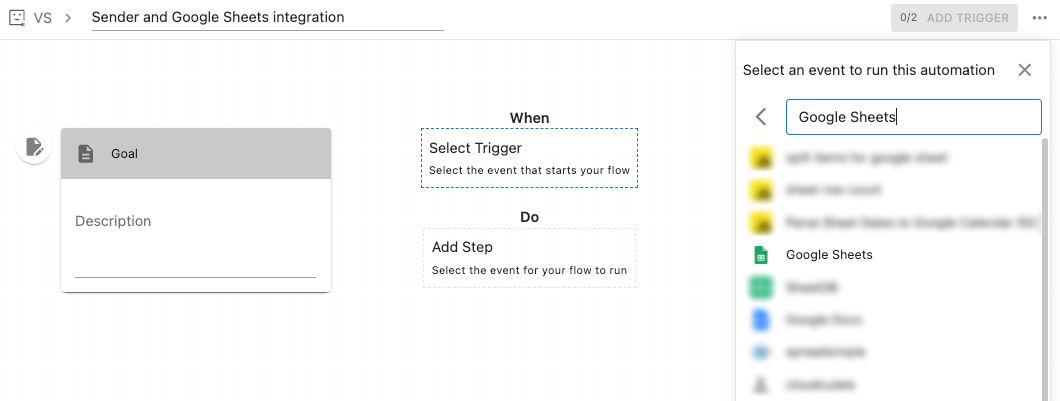
Task: Click the blue Google Docs icon
Action: pyautogui.click(x=760, y=320)
